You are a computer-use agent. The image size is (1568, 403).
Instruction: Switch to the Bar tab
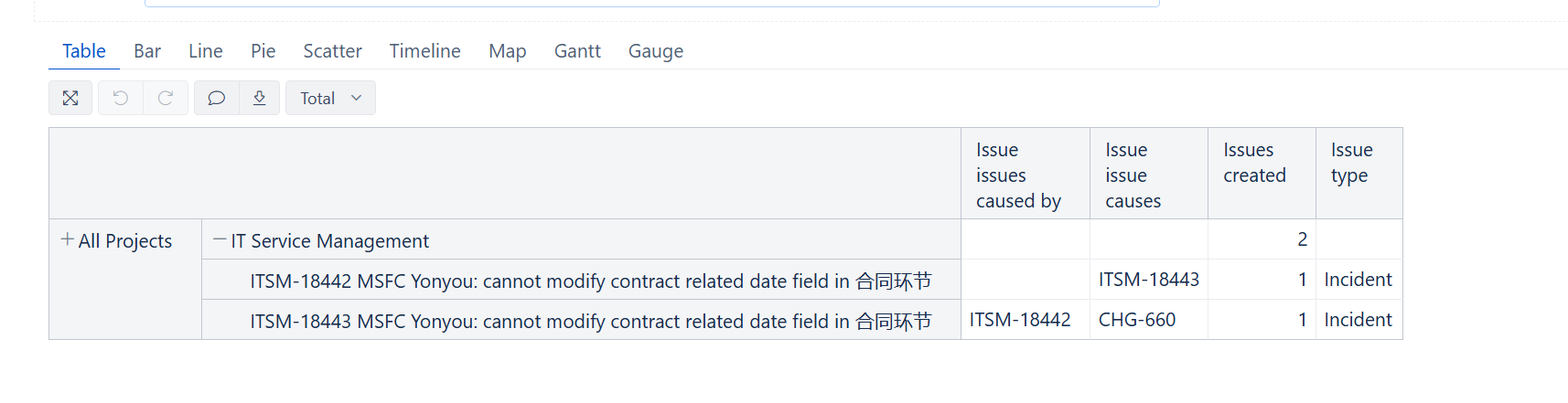(147, 51)
